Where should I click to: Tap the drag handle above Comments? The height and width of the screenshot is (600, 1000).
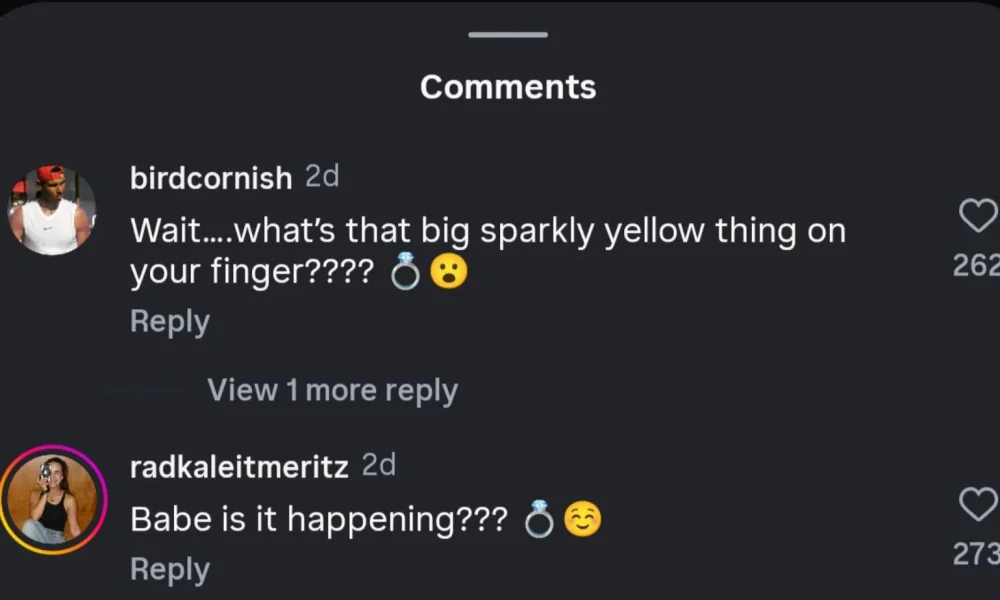pyautogui.click(x=508, y=35)
